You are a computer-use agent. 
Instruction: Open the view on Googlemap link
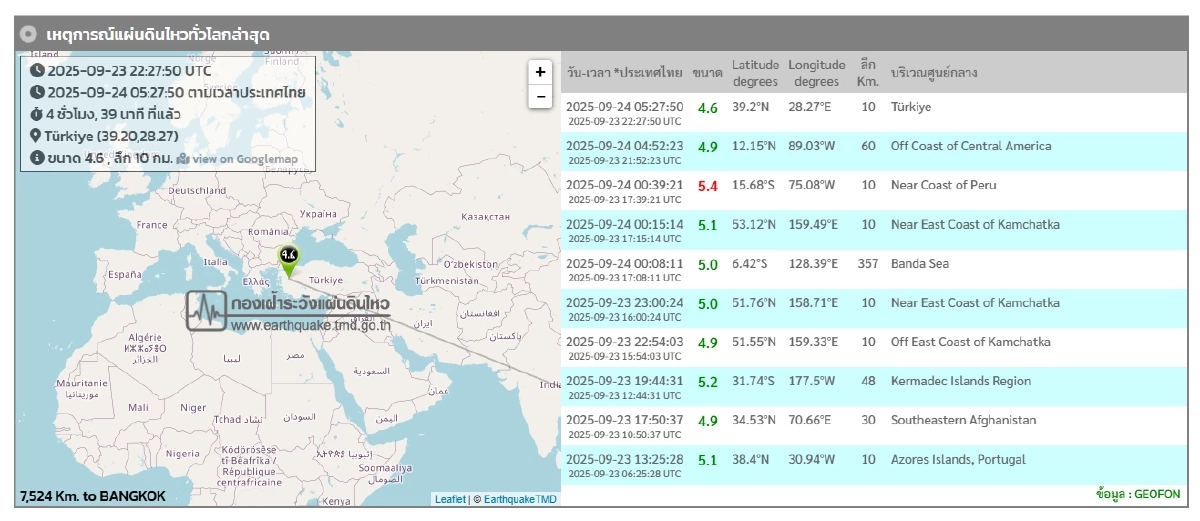tap(236, 159)
